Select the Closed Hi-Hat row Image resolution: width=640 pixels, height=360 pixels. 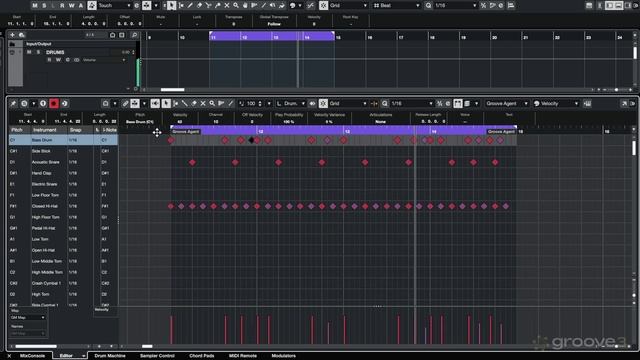coord(63,206)
